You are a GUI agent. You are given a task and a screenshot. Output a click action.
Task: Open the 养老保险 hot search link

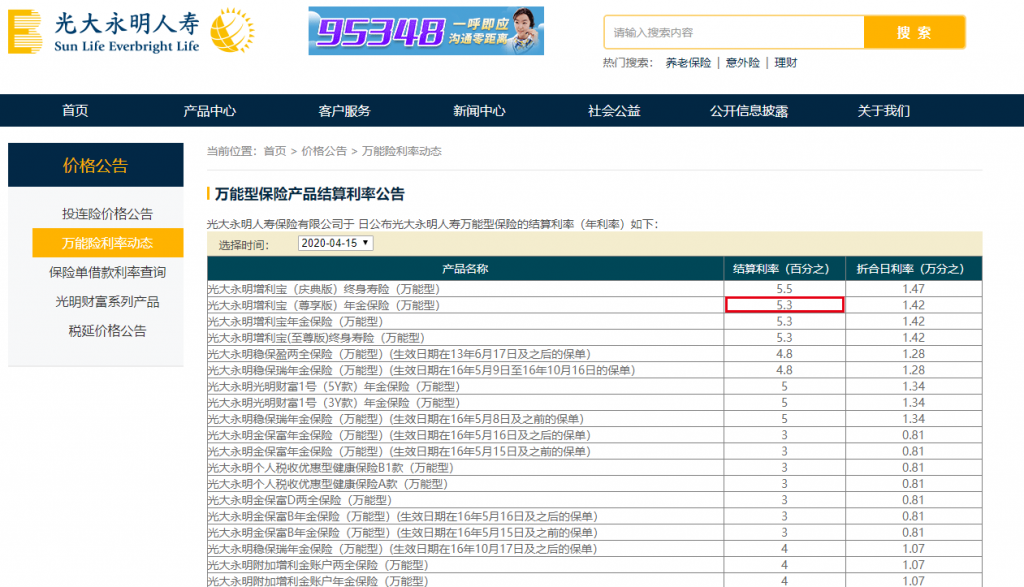pyautogui.click(x=688, y=63)
